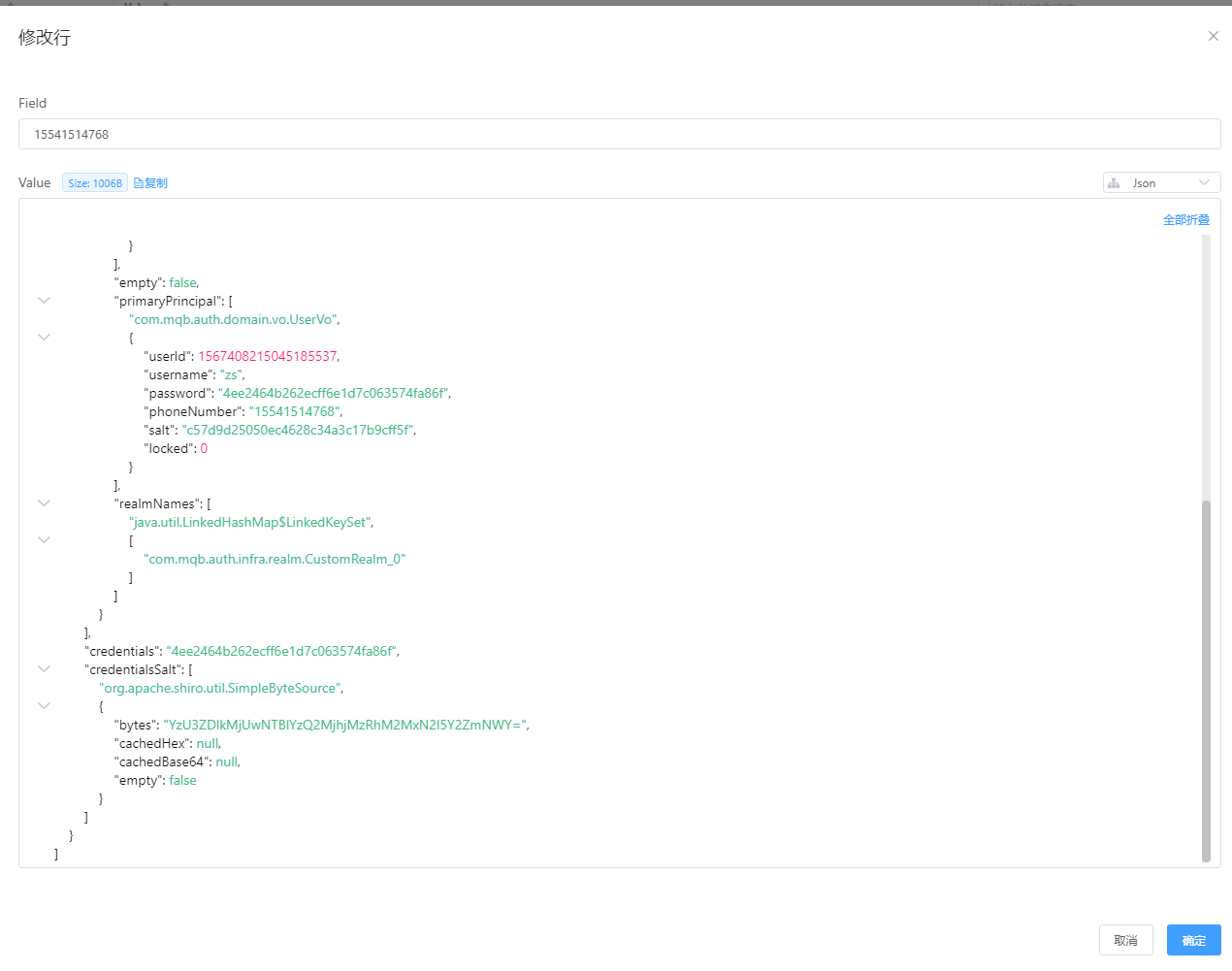Close the 修改行 dialog with X
The width and height of the screenshot is (1232, 971).
[x=1213, y=36]
